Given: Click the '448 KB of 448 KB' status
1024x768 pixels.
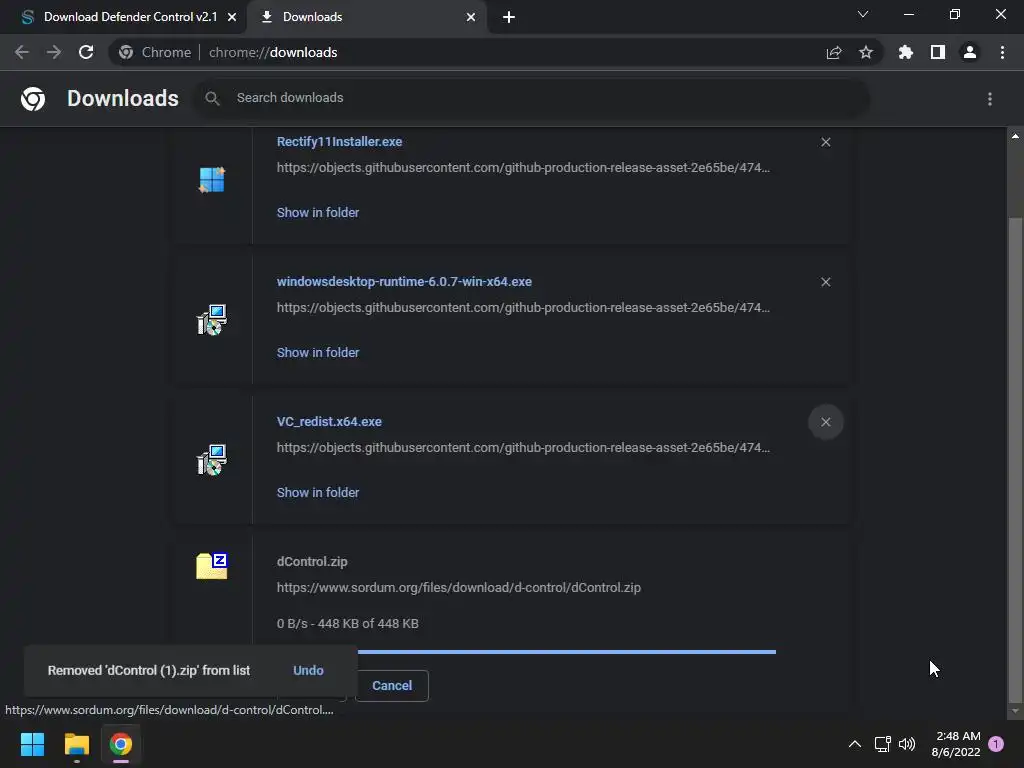Looking at the screenshot, I should pos(368,624).
